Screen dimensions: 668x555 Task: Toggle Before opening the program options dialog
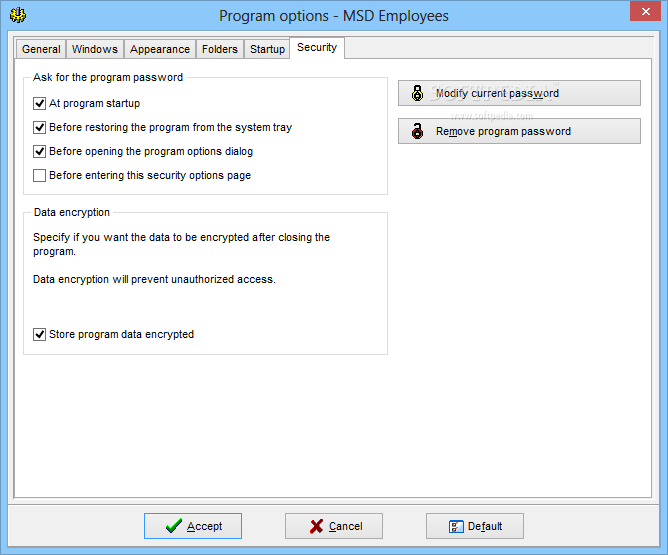click(40, 151)
